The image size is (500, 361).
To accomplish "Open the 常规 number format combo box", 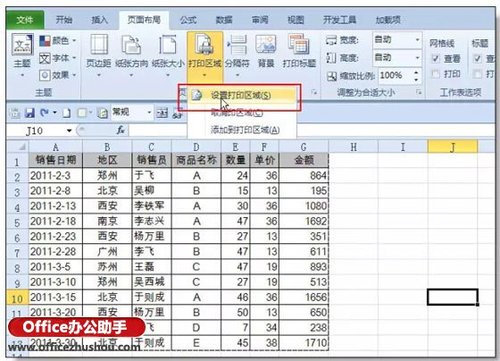I will [132, 113].
